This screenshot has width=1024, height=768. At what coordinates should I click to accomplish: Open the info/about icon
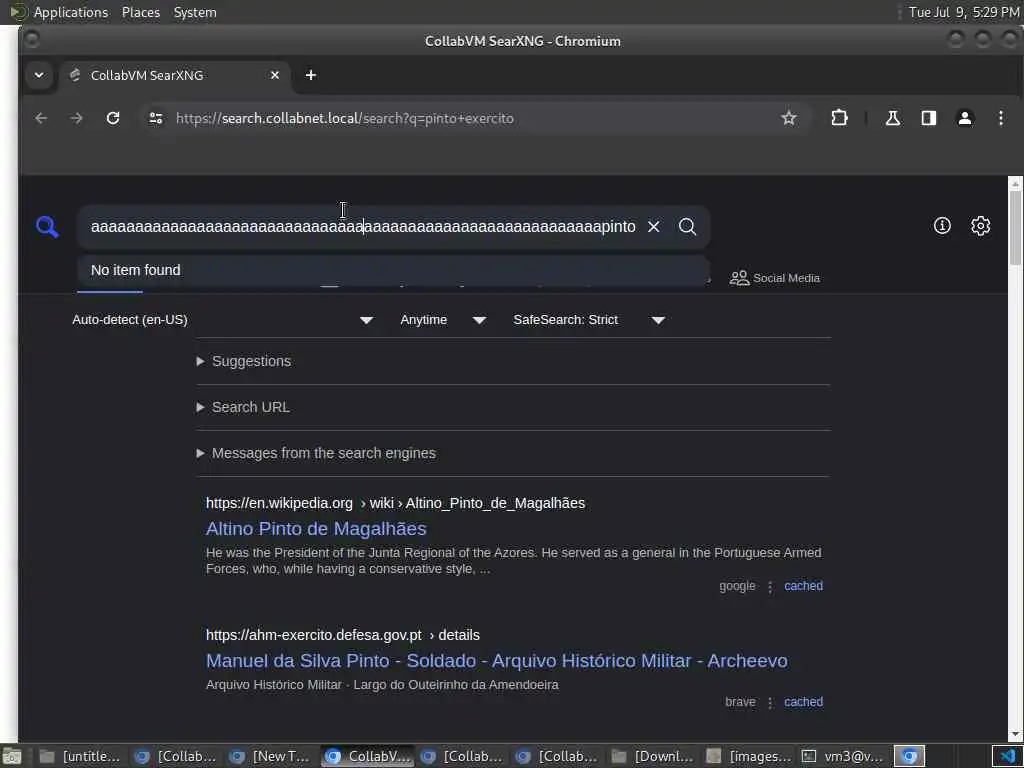click(942, 226)
